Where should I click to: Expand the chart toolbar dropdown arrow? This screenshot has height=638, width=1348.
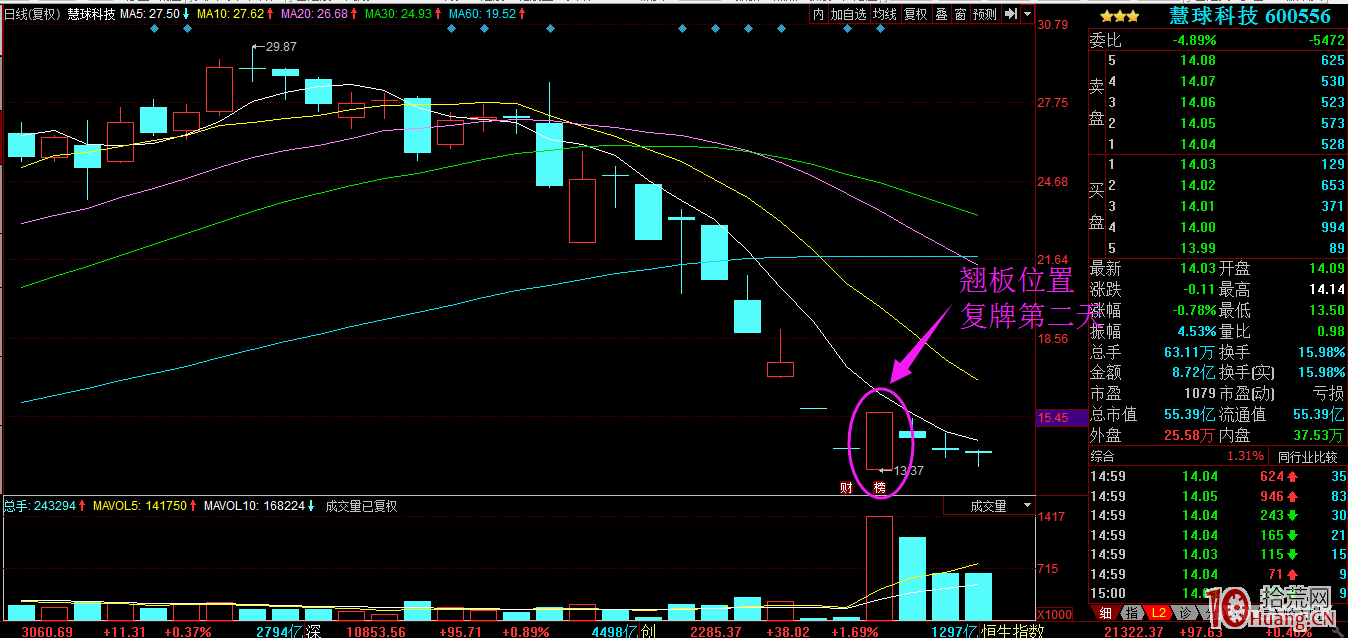pos(1027,14)
